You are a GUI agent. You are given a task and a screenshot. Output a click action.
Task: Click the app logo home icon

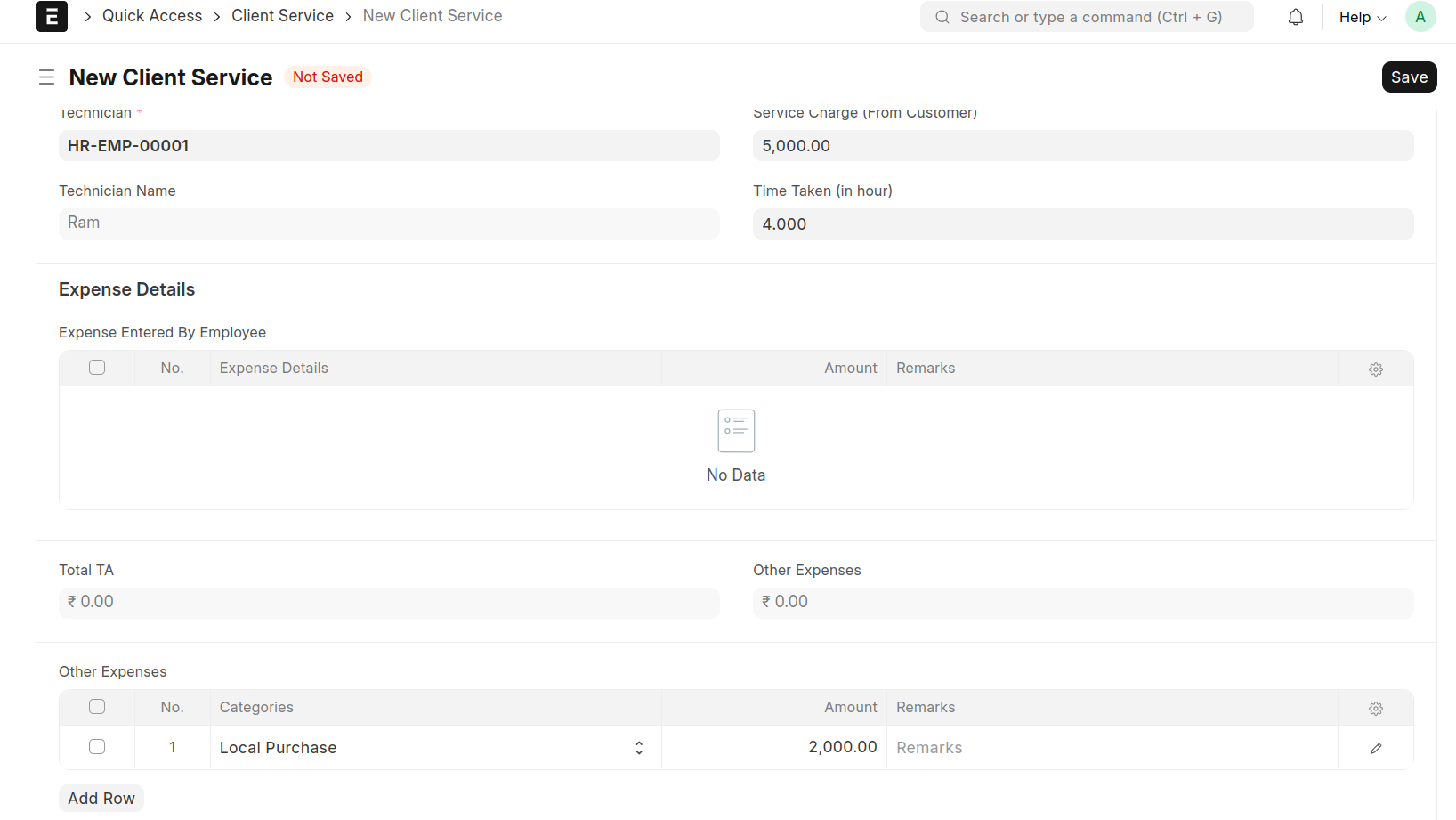[52, 16]
